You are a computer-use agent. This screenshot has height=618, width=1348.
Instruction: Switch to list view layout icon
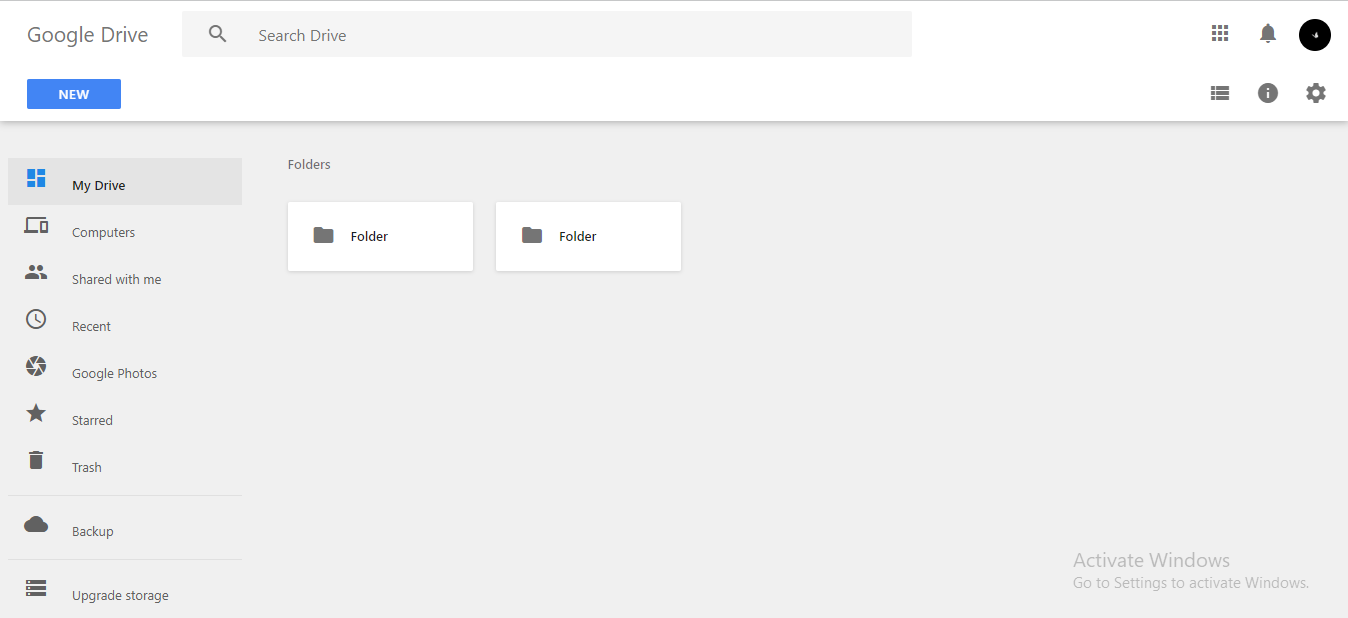point(1220,93)
